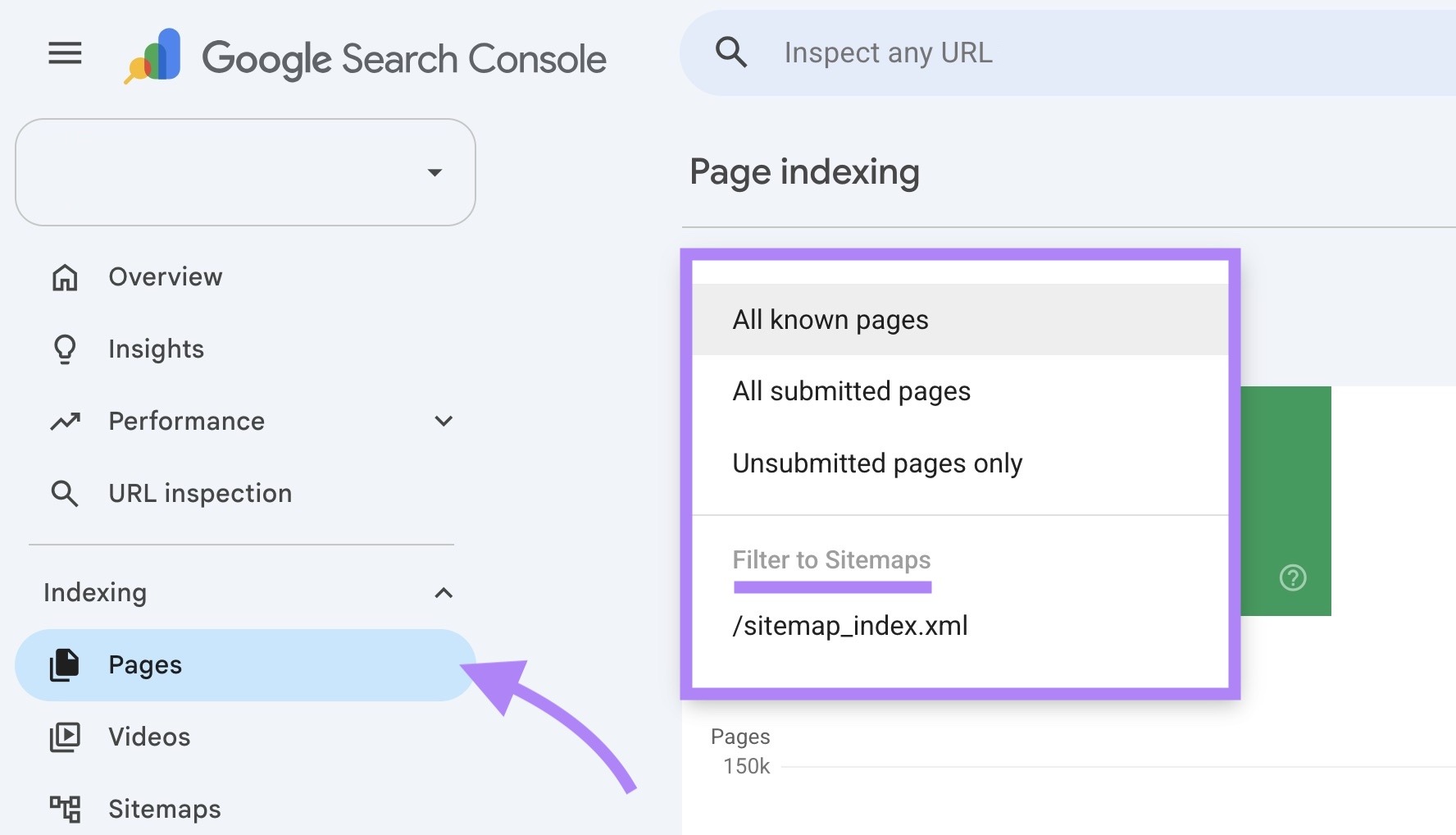Filter by /sitemap_index.xml
The image size is (1456, 835).
(960, 626)
